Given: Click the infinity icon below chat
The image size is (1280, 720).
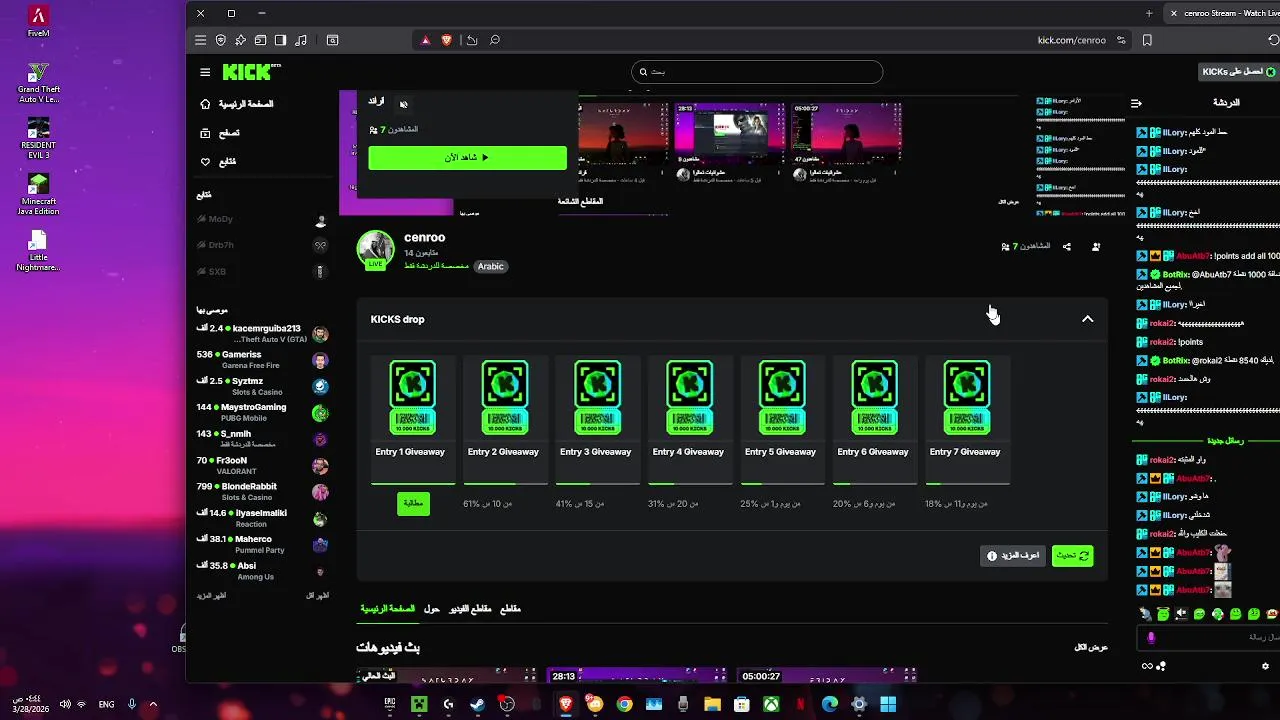Looking at the screenshot, I should click(1147, 666).
